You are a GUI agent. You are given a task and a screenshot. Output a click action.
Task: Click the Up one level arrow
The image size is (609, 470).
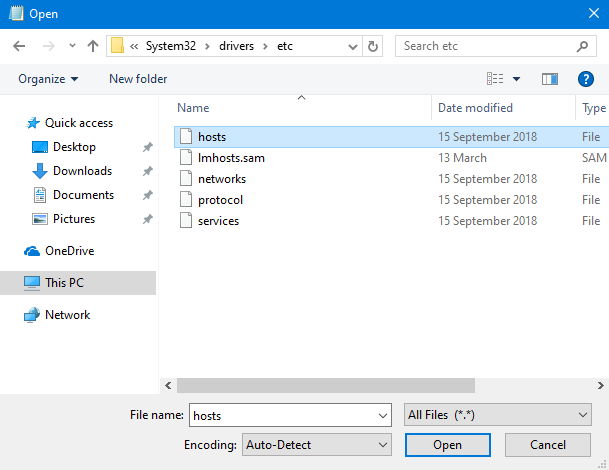click(93, 46)
